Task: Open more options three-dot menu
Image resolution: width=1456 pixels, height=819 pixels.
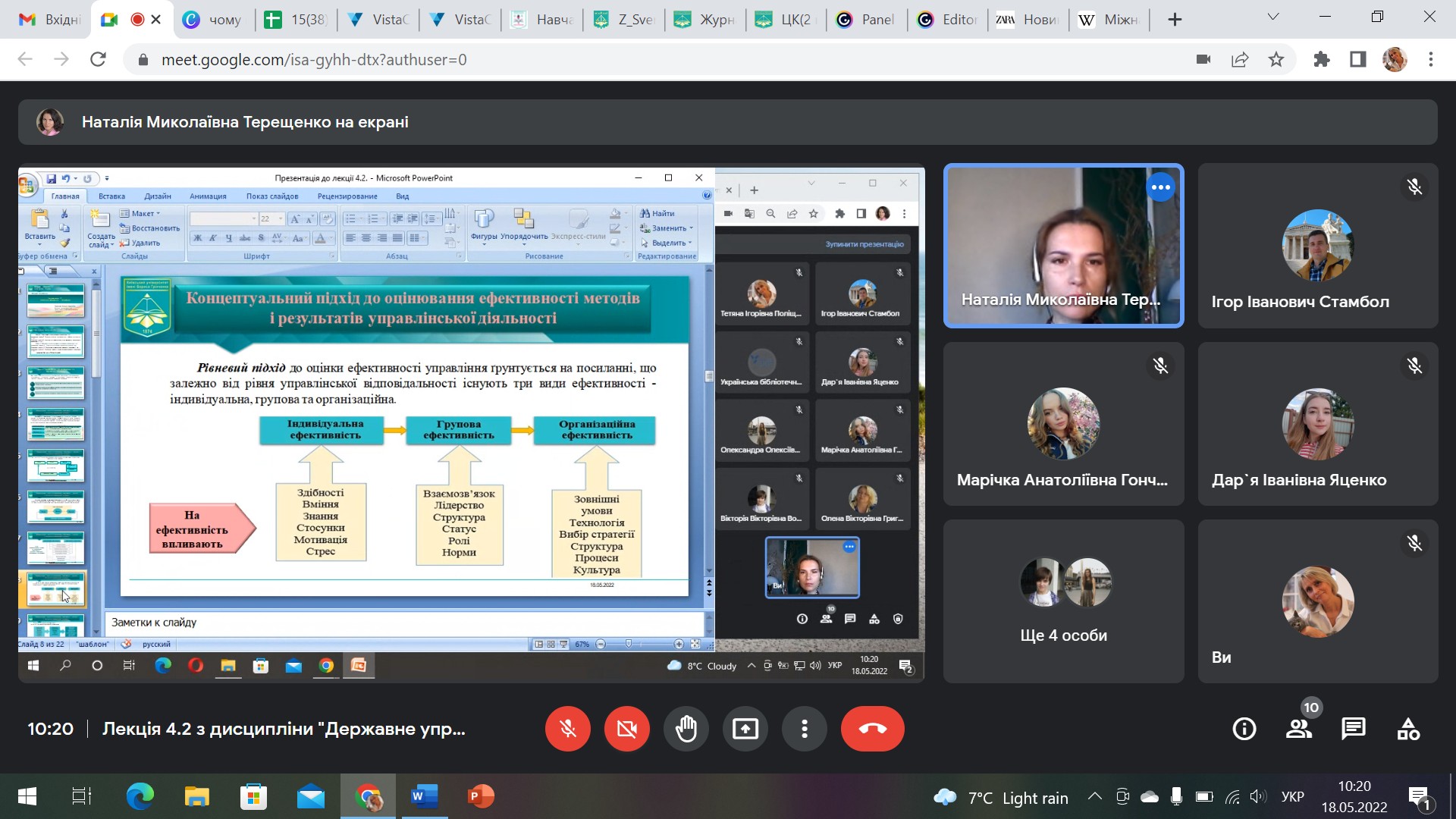Action: [805, 729]
